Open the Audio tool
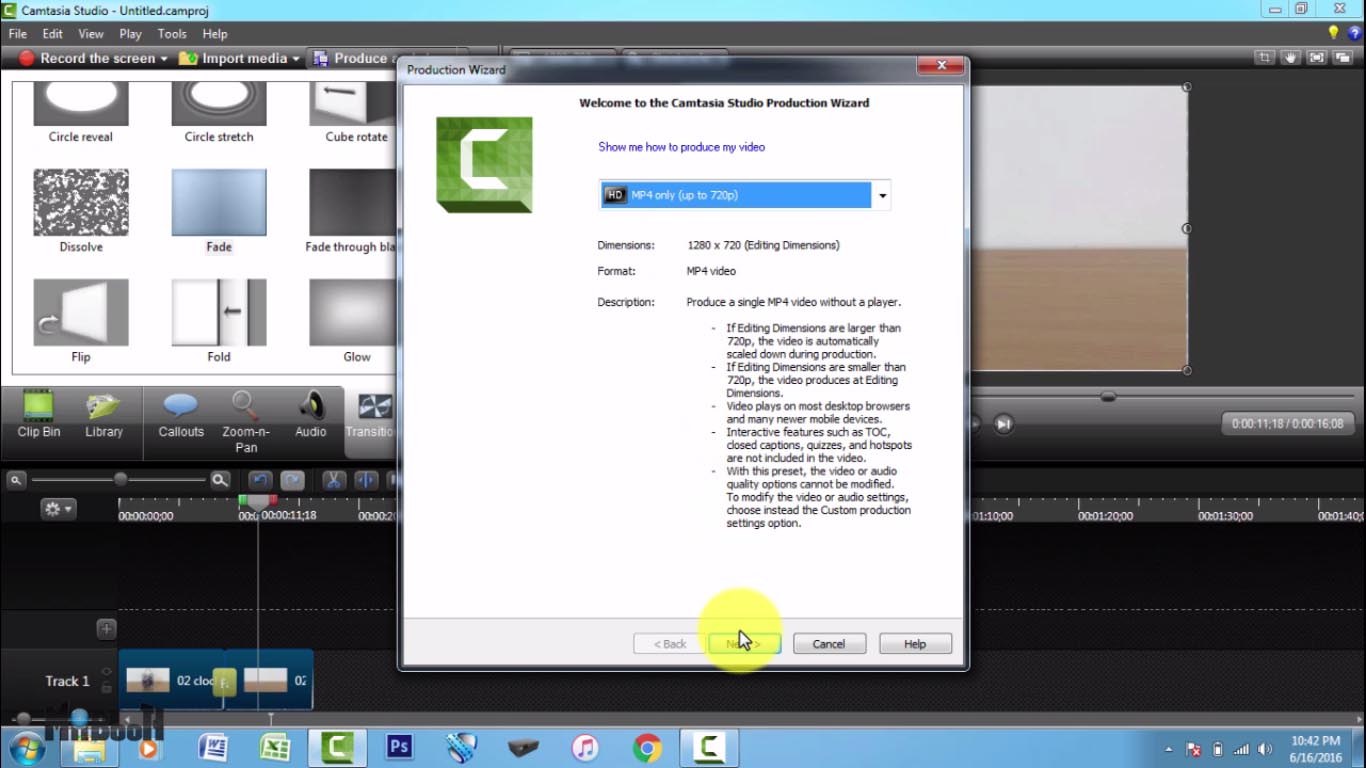Image resolution: width=1366 pixels, height=768 pixels. click(311, 414)
